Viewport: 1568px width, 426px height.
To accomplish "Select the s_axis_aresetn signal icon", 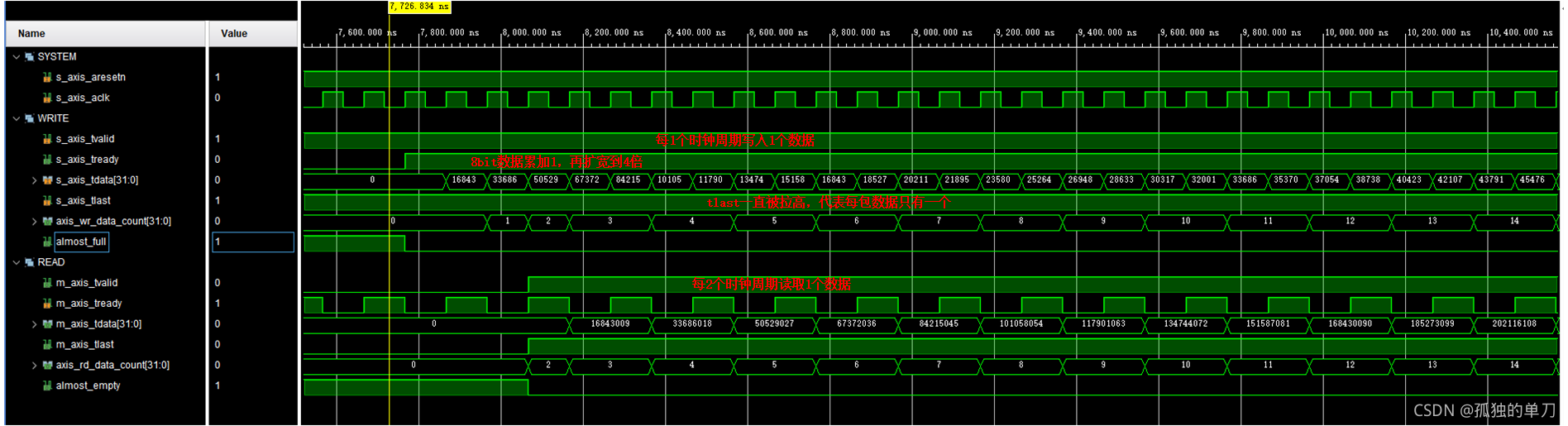I will 47,77.
